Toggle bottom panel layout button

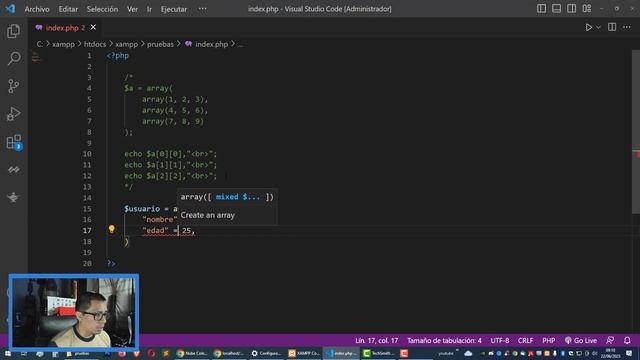556,9
